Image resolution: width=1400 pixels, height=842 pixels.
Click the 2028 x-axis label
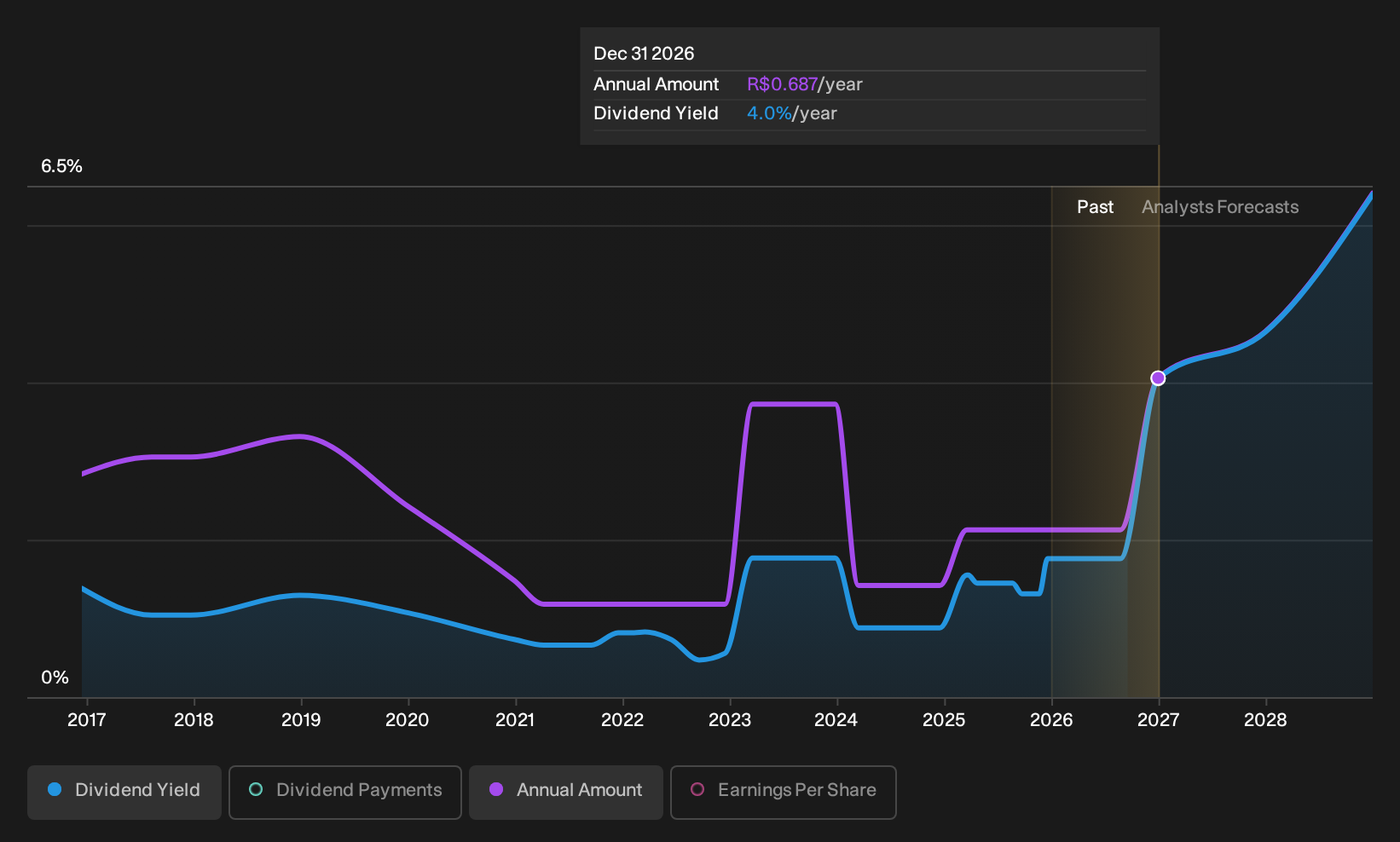1265,720
